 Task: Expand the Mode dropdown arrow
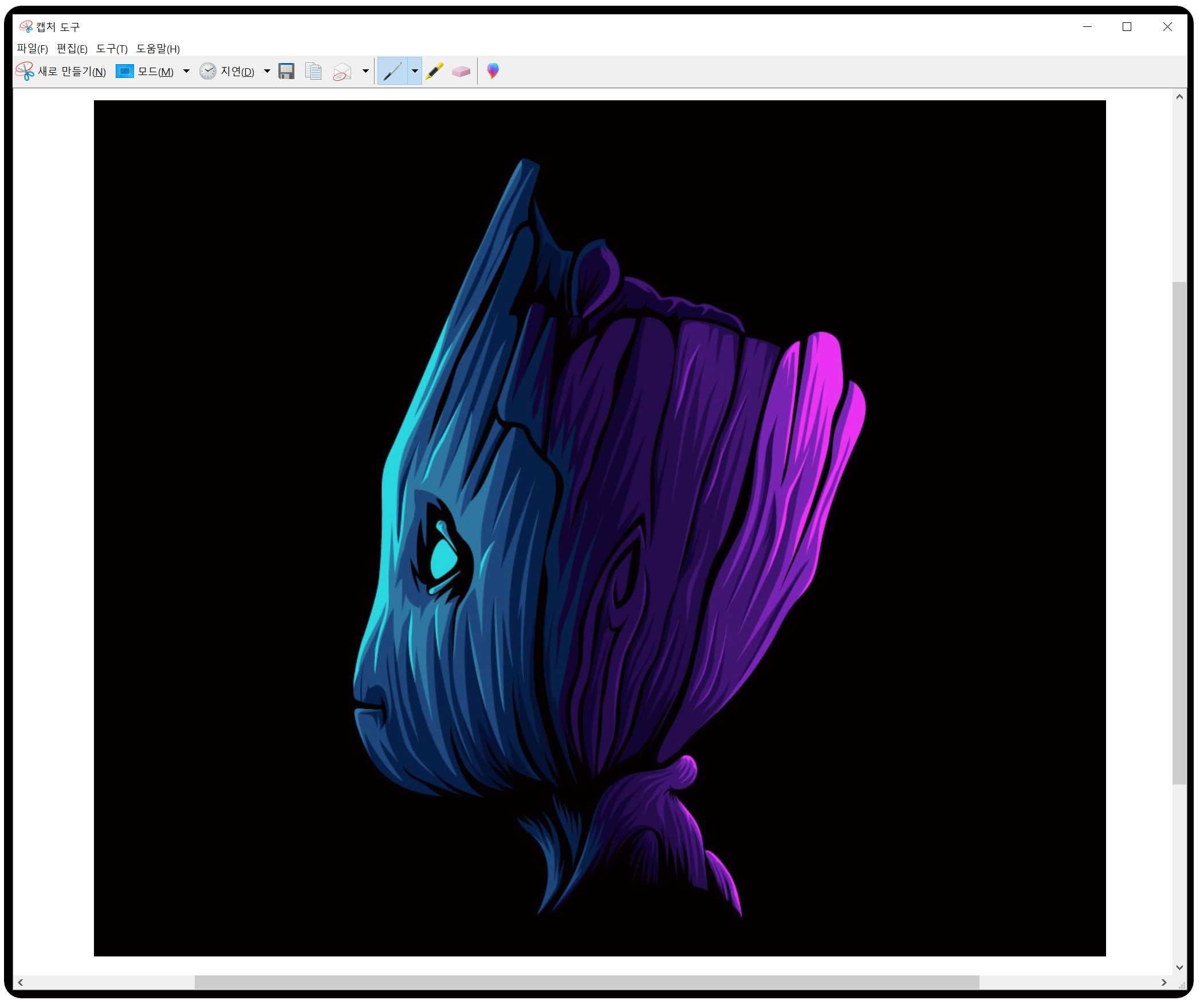186,71
